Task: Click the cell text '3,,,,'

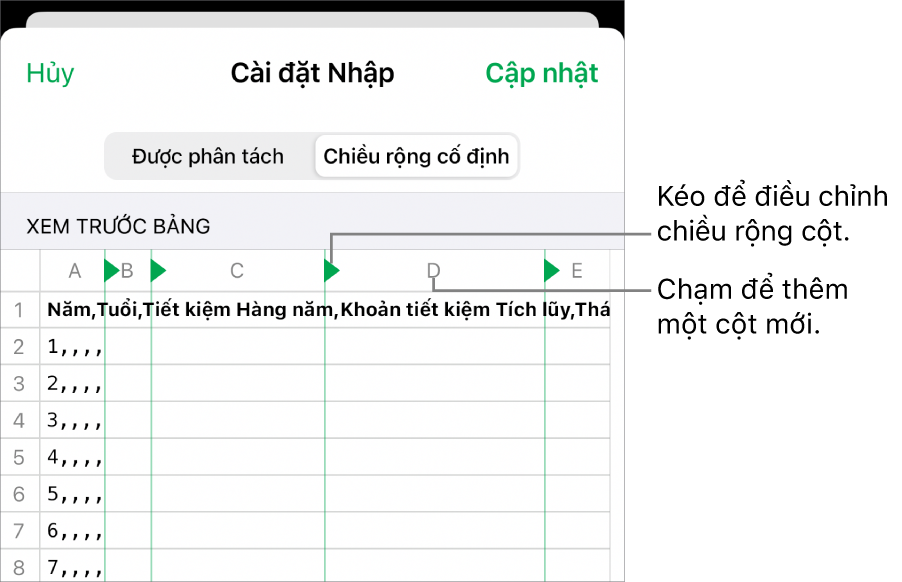Action: tap(75, 420)
